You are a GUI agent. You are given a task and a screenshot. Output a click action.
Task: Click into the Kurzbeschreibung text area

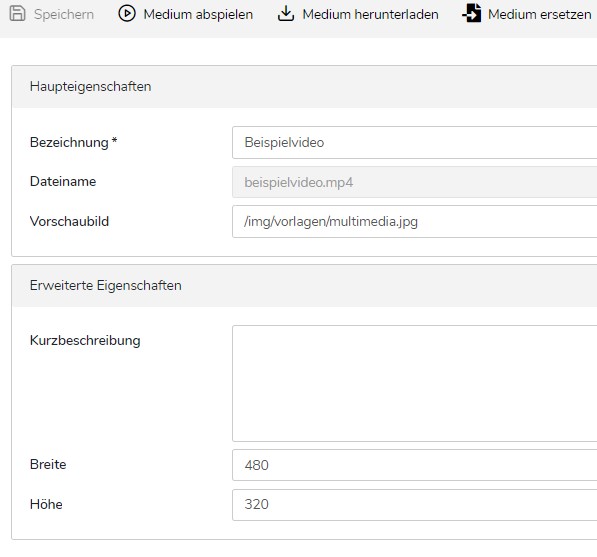click(415, 383)
